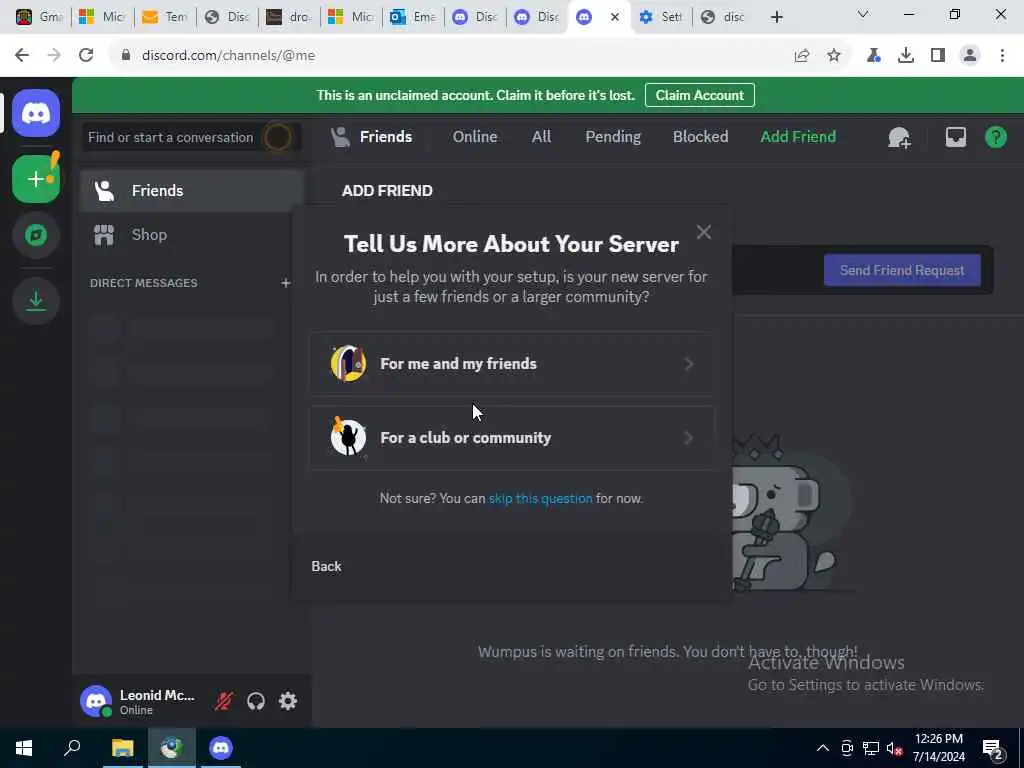The image size is (1024, 768).
Task: Show hidden system tray icons
Action: click(x=823, y=748)
